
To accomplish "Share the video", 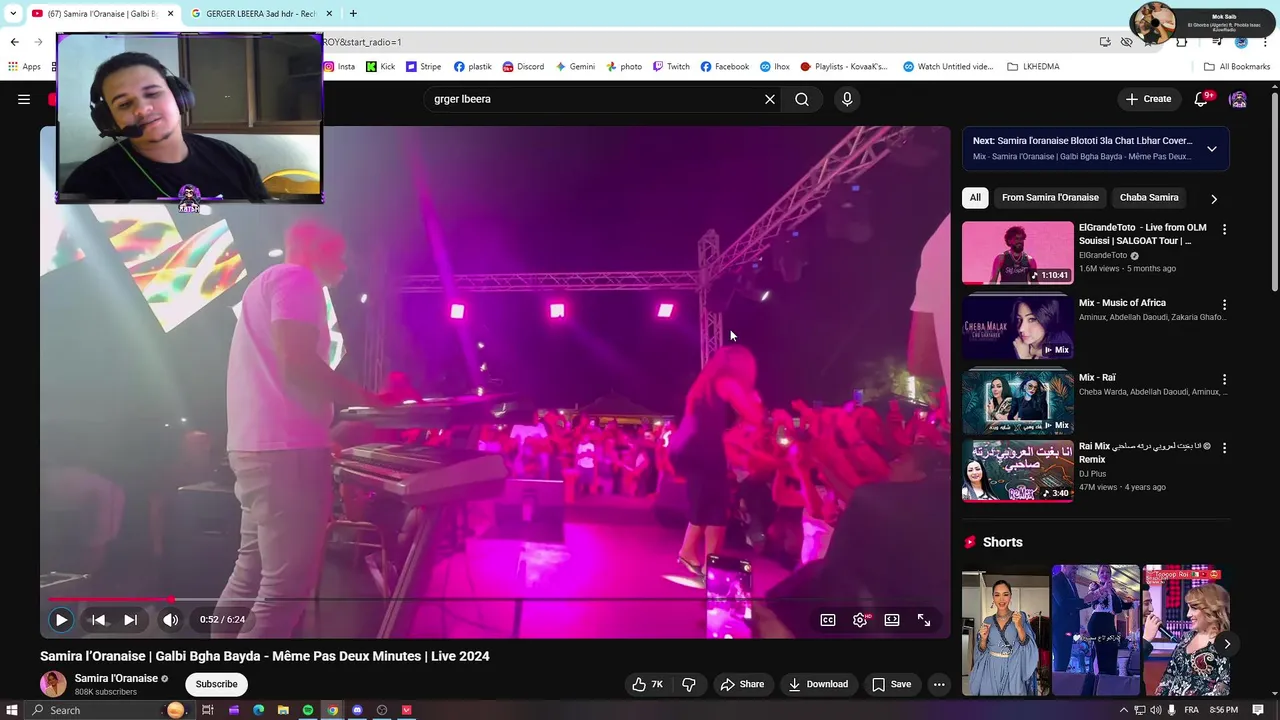I will 742,684.
